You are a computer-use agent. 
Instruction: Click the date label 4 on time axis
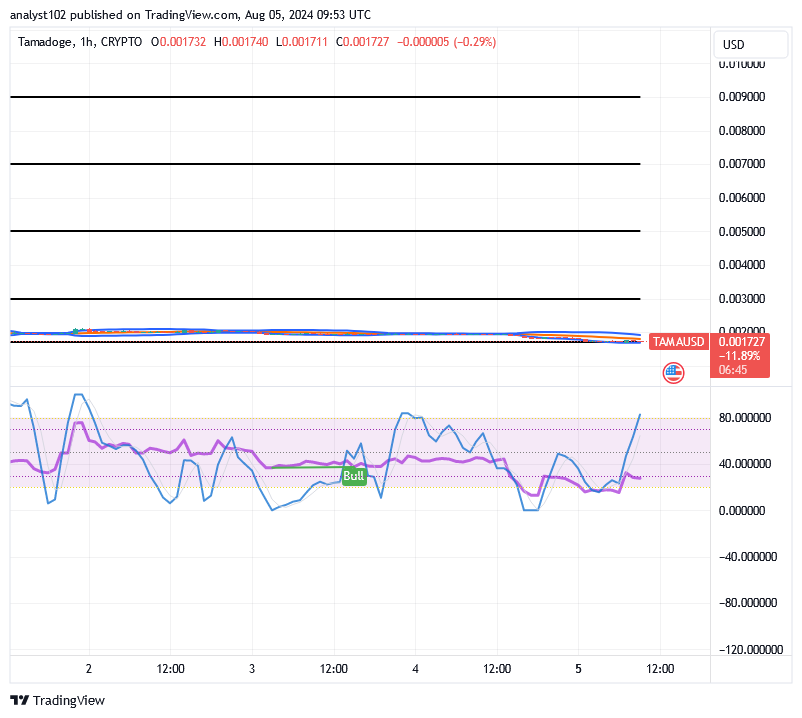point(415,669)
